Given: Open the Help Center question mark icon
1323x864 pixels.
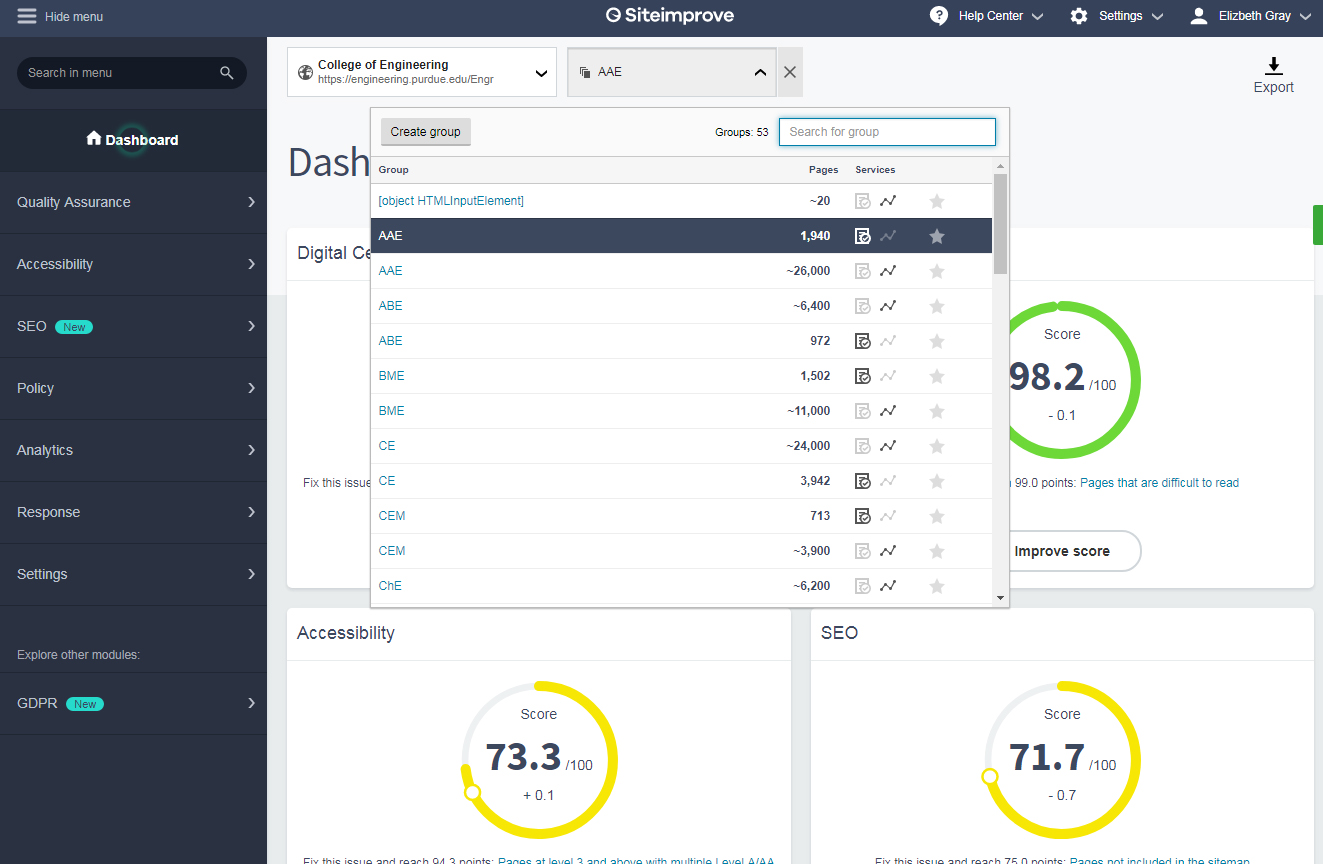Looking at the screenshot, I should point(939,16).
